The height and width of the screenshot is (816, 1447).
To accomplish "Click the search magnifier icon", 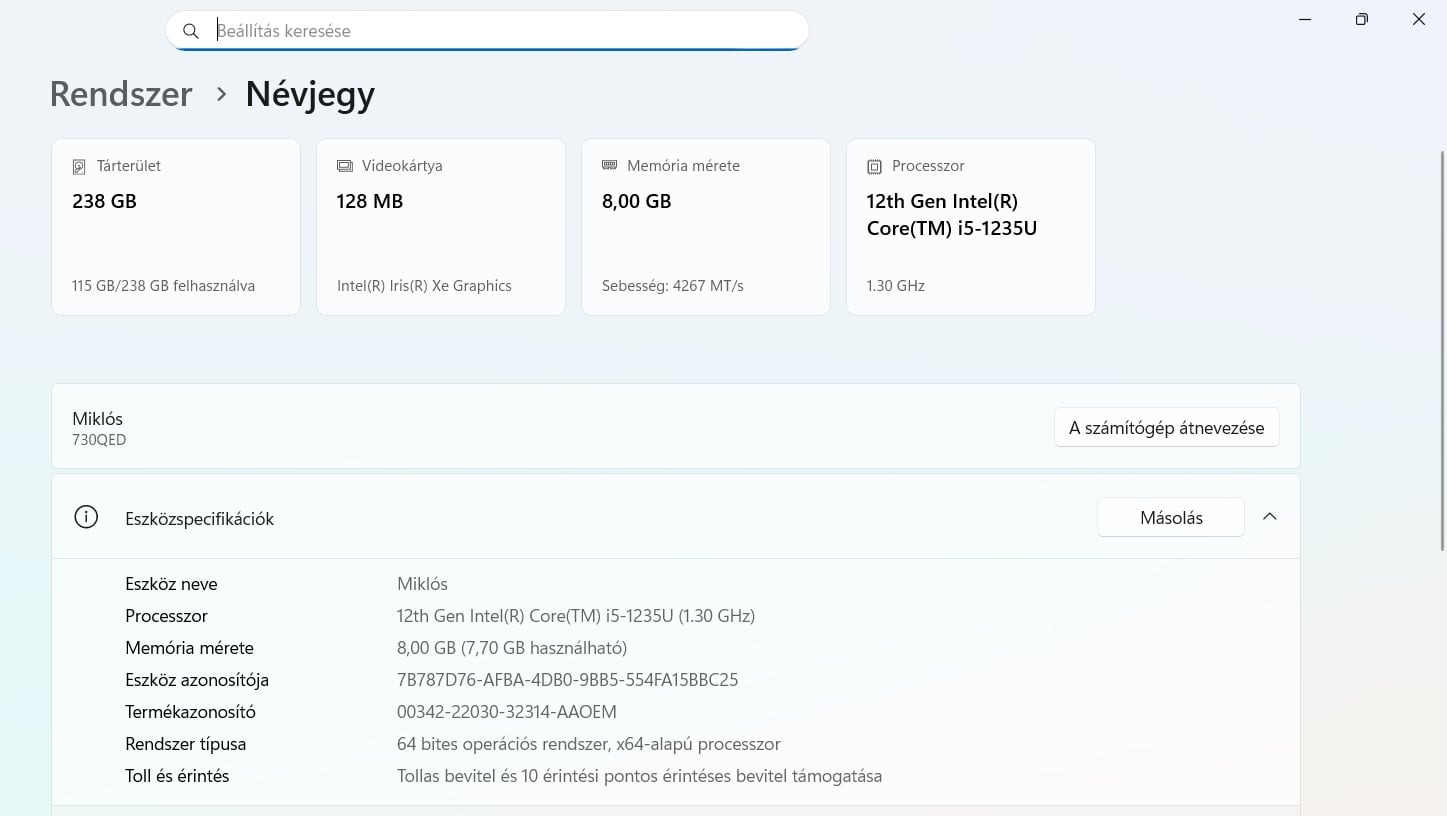I will pyautogui.click(x=191, y=31).
